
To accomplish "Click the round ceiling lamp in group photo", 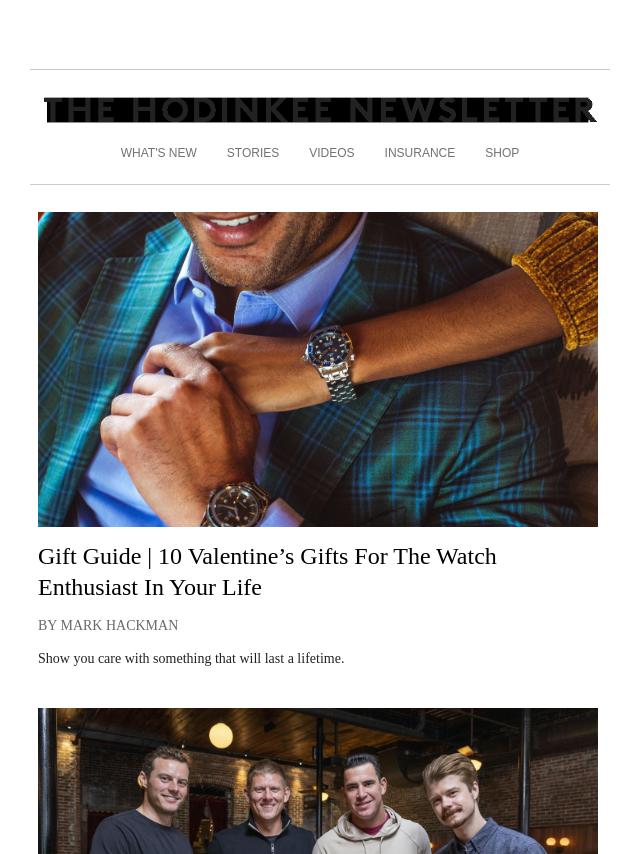I will pos(221,736).
